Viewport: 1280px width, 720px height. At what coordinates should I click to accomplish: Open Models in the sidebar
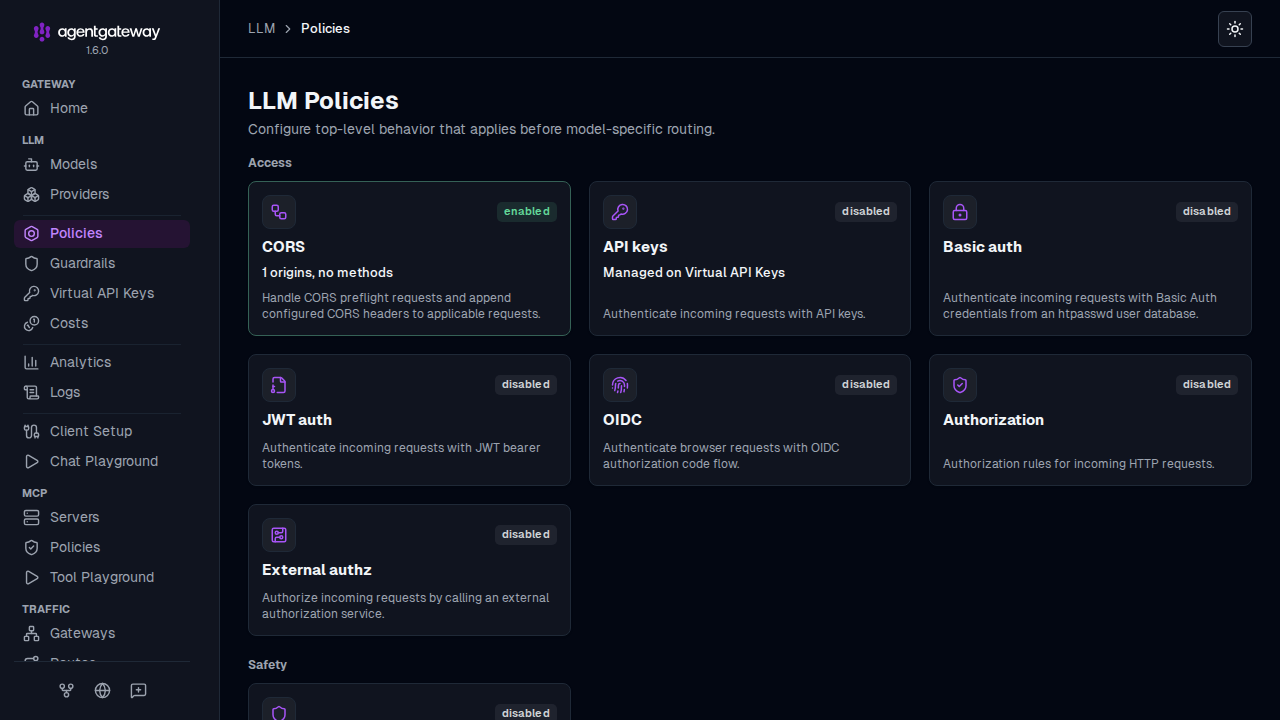click(102, 164)
